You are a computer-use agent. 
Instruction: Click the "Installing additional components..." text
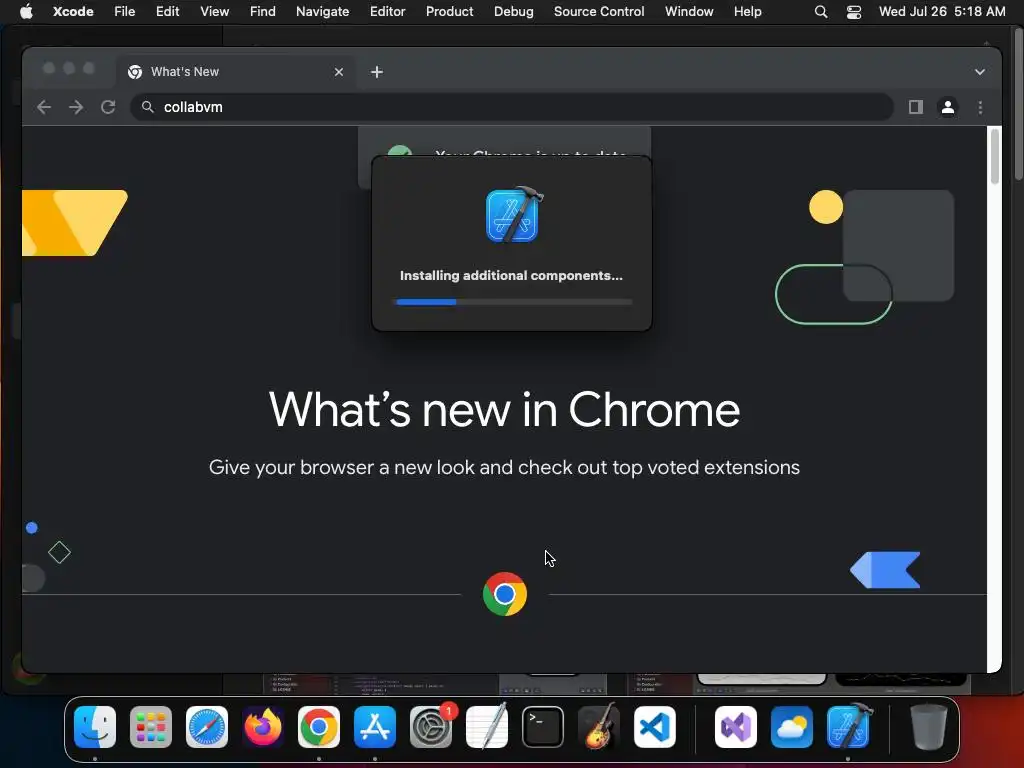point(511,276)
